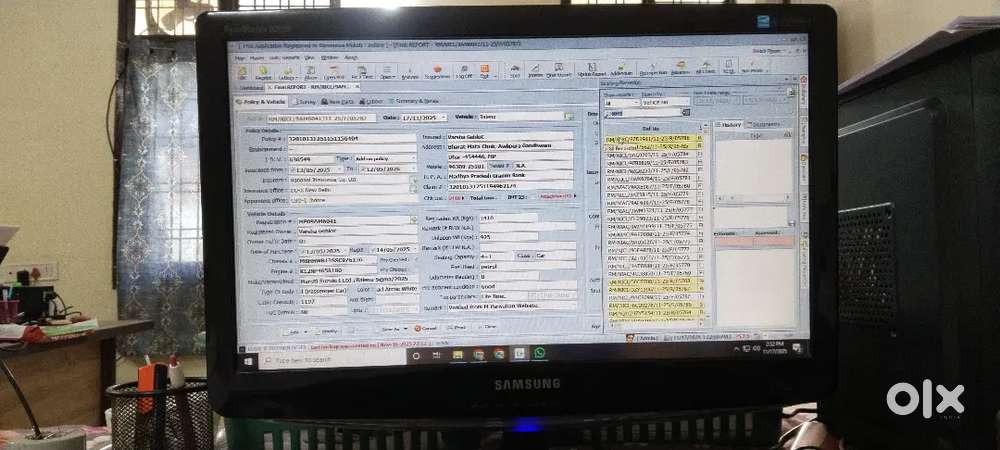Select the Interim report icon

click(x=536, y=71)
